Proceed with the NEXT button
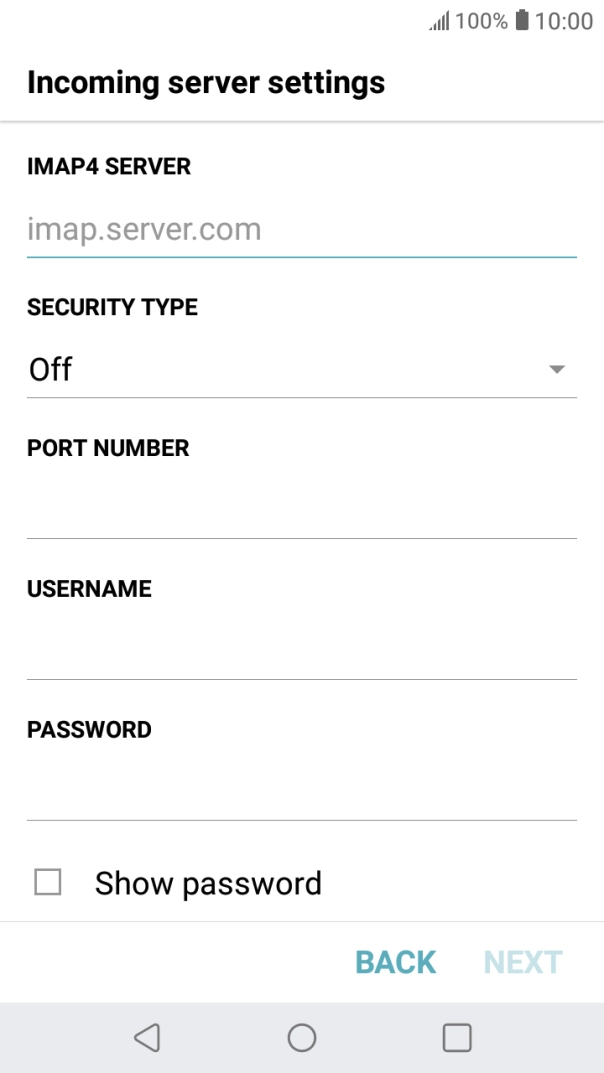The image size is (604, 1073). pos(523,962)
